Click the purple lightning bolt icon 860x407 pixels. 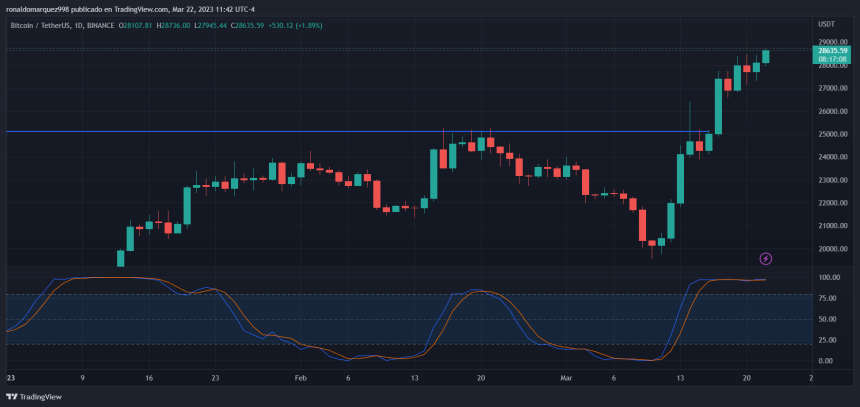(x=766, y=259)
